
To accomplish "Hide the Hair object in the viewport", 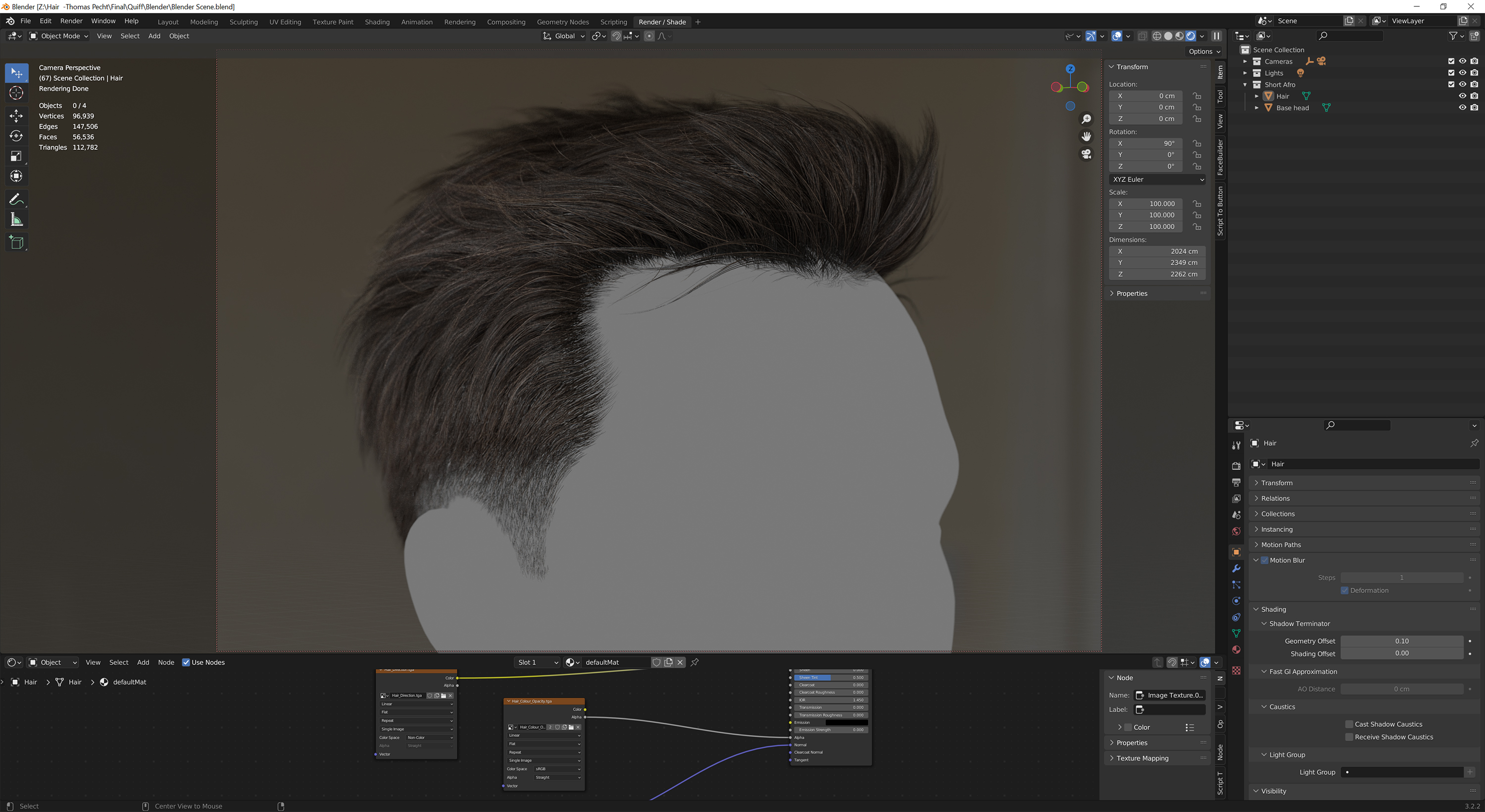I will tap(1463, 96).
